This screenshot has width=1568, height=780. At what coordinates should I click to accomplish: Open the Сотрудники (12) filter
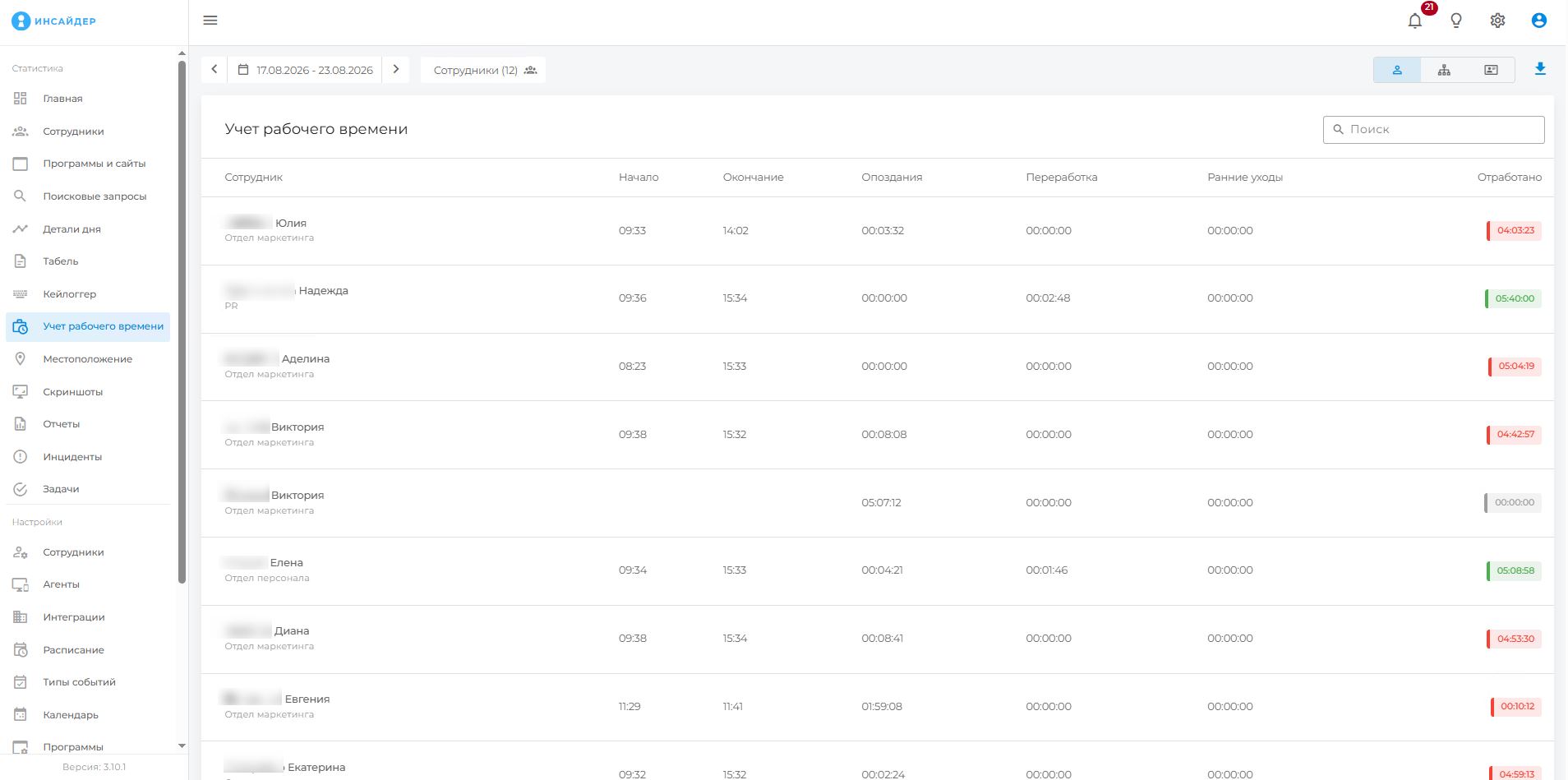[484, 70]
